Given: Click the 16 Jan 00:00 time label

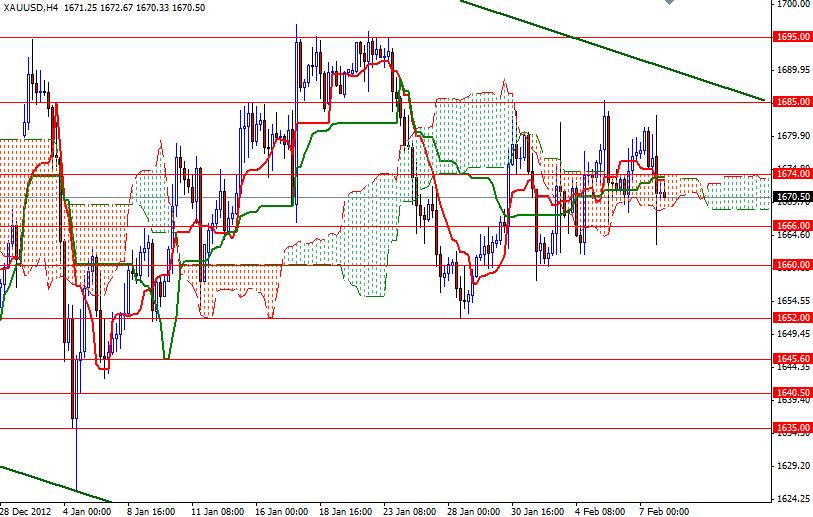Looking at the screenshot, I should click(x=282, y=509).
